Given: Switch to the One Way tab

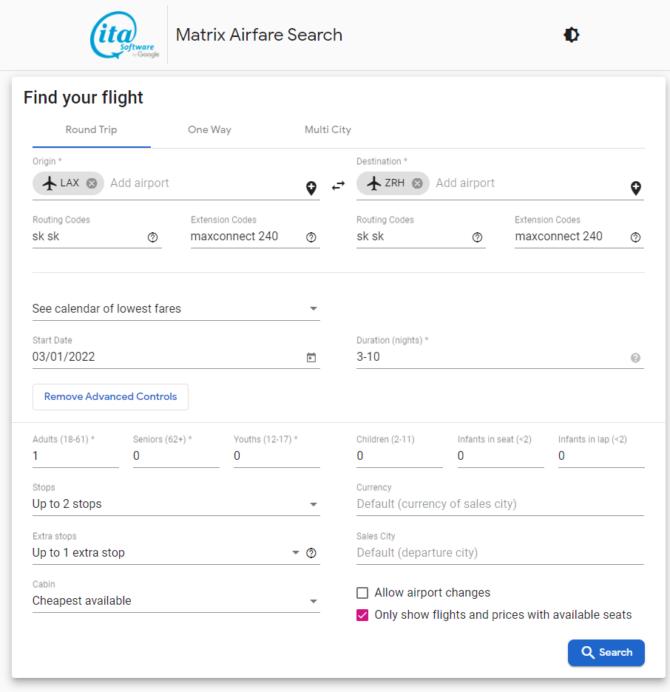Looking at the screenshot, I should click(x=210, y=130).
